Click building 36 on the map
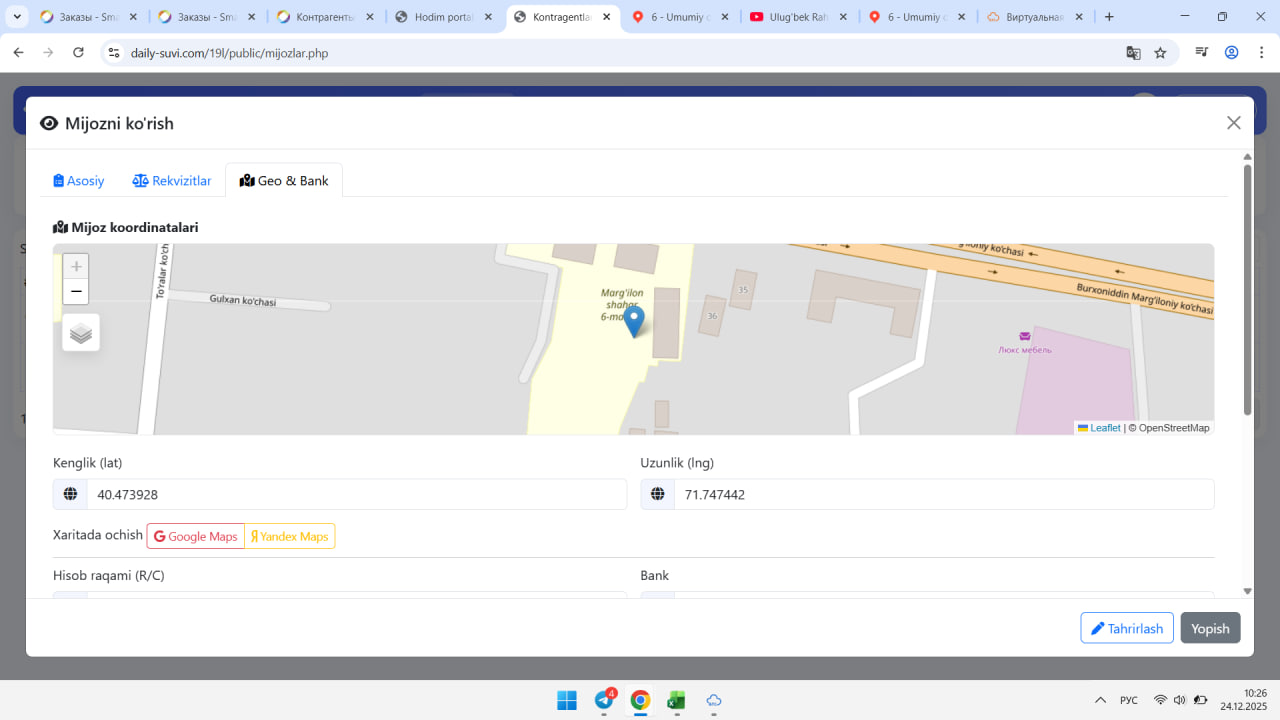The width and height of the screenshot is (1280, 720). point(712,315)
